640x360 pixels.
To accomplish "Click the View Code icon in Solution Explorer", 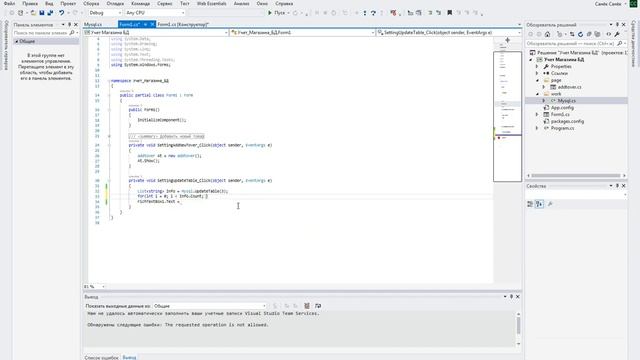I will (x=609, y=34).
